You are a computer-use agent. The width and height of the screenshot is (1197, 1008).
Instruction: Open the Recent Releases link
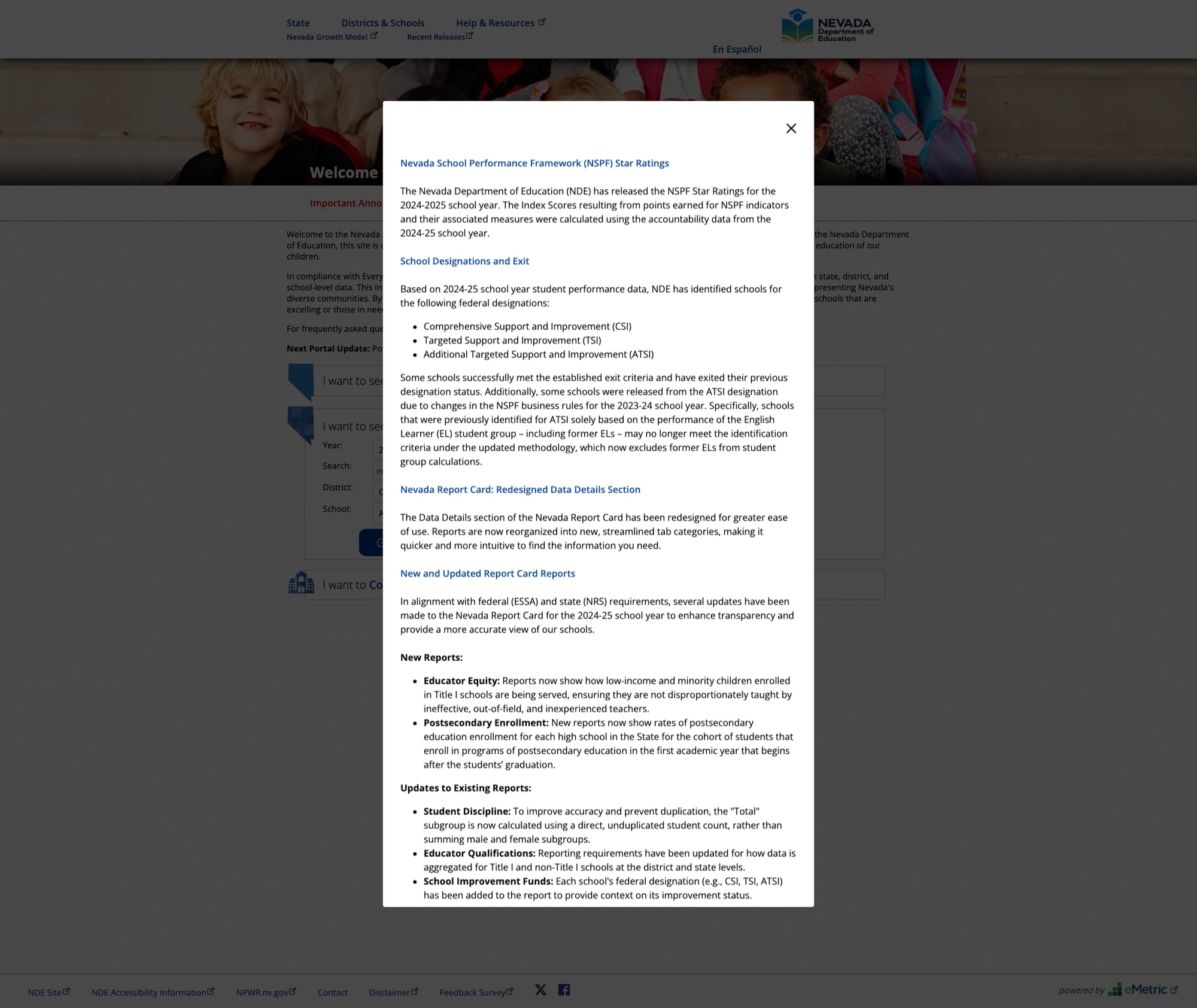(x=436, y=37)
